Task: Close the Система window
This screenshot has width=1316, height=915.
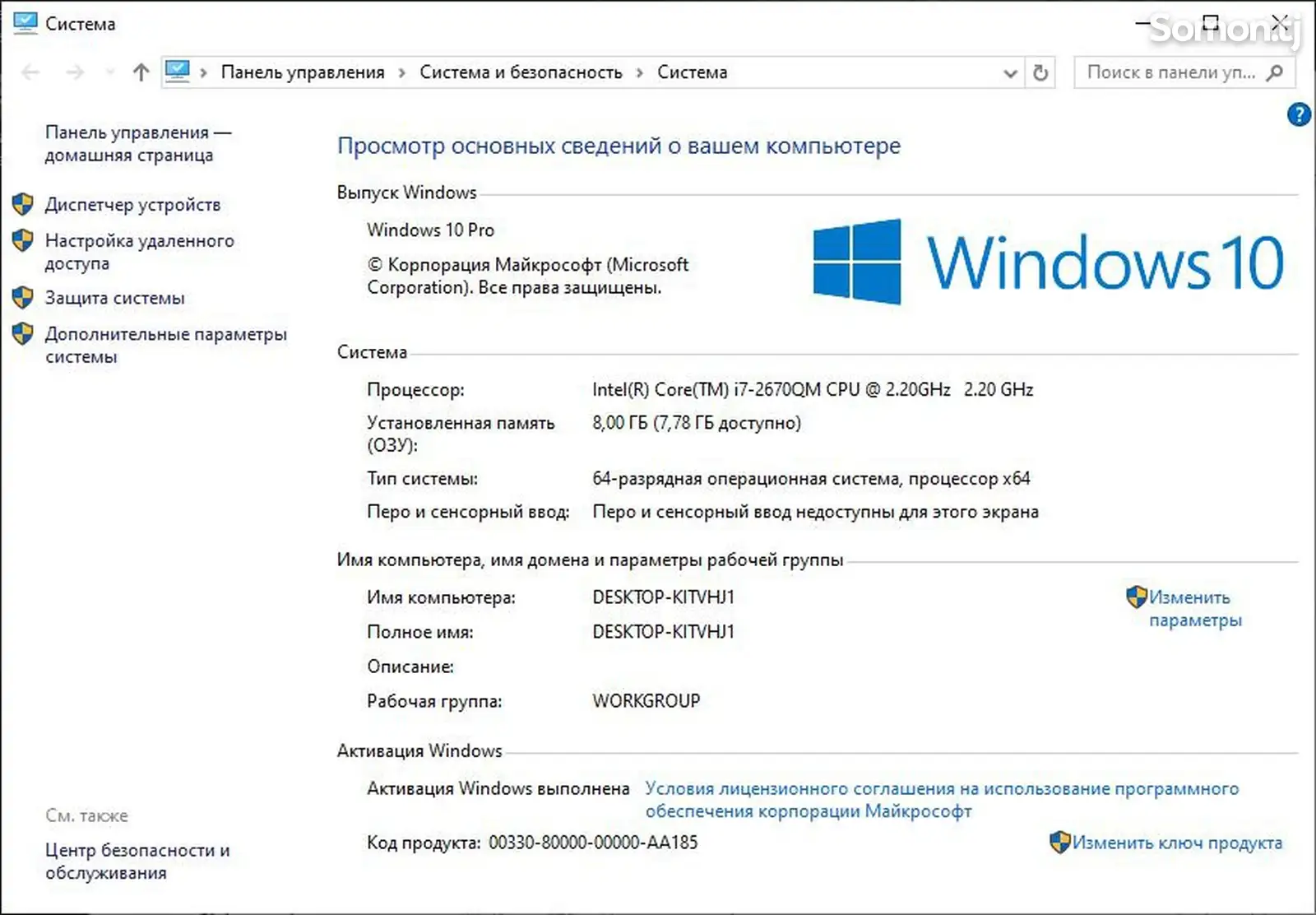Action: [x=1280, y=22]
